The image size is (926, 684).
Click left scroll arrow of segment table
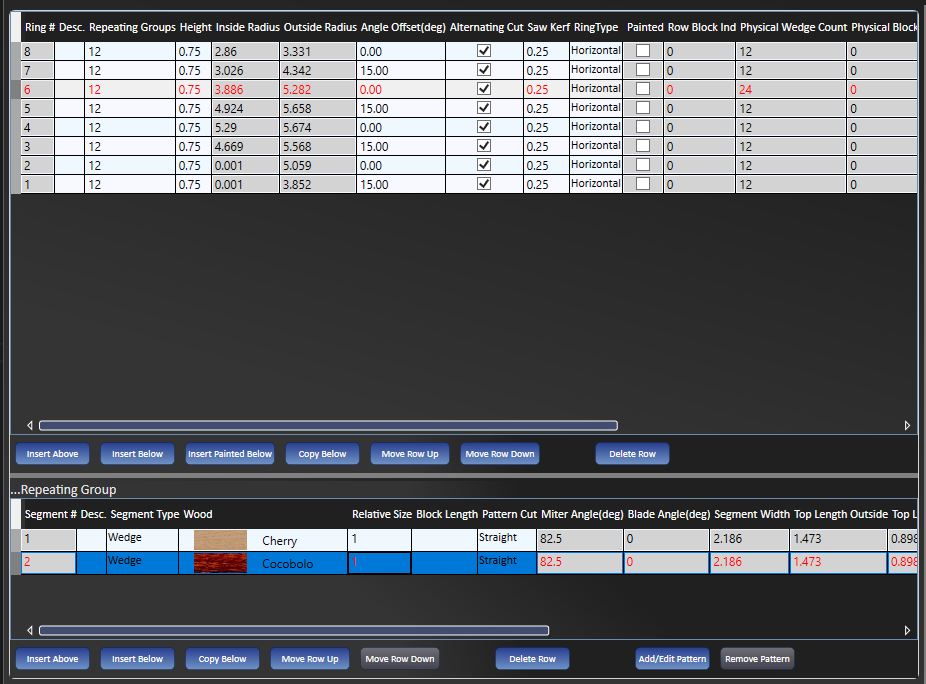[29, 631]
